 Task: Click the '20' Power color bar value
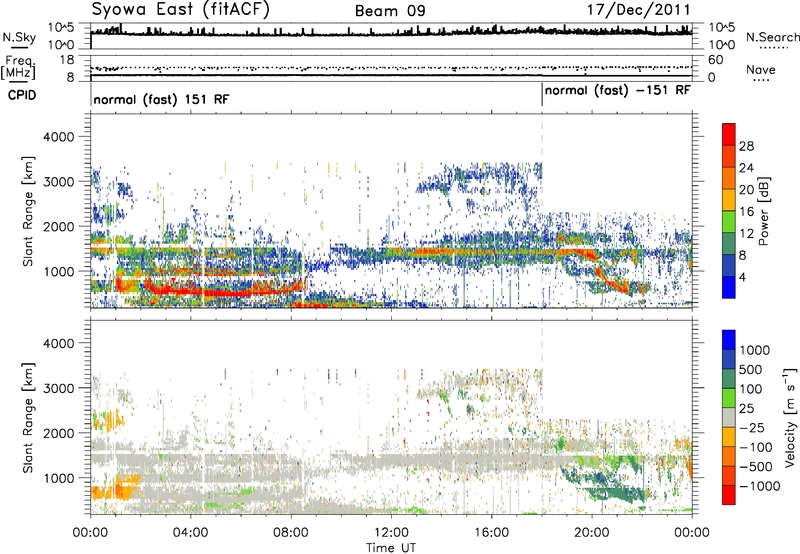coord(746,190)
